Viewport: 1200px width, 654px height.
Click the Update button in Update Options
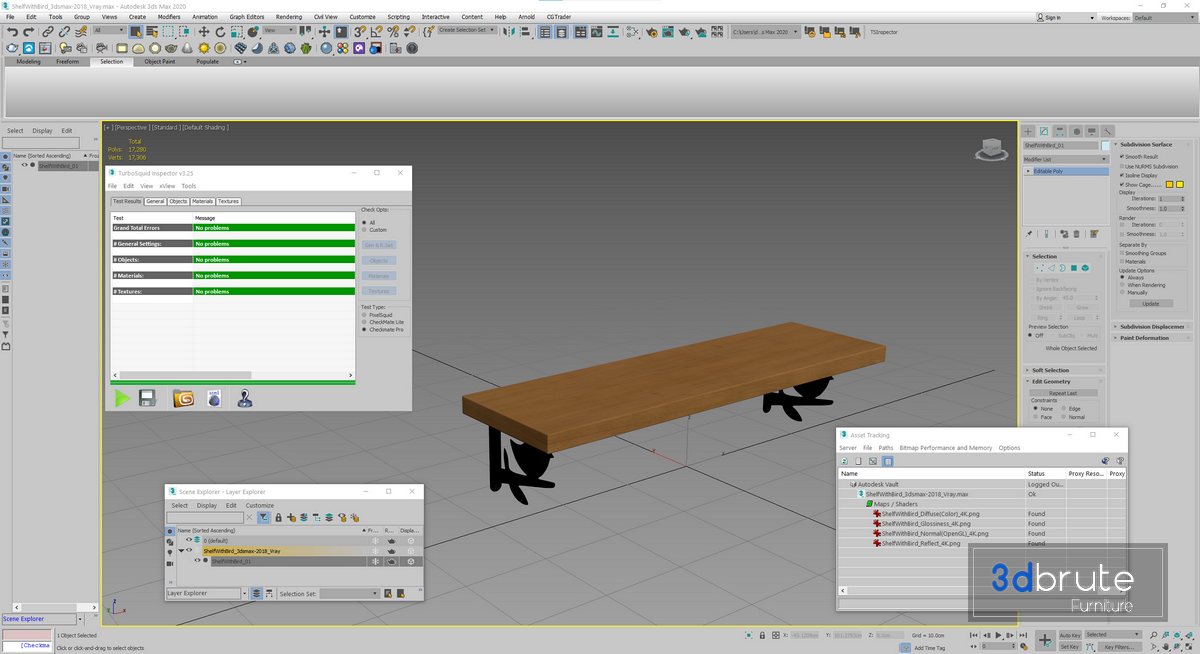[1151, 303]
